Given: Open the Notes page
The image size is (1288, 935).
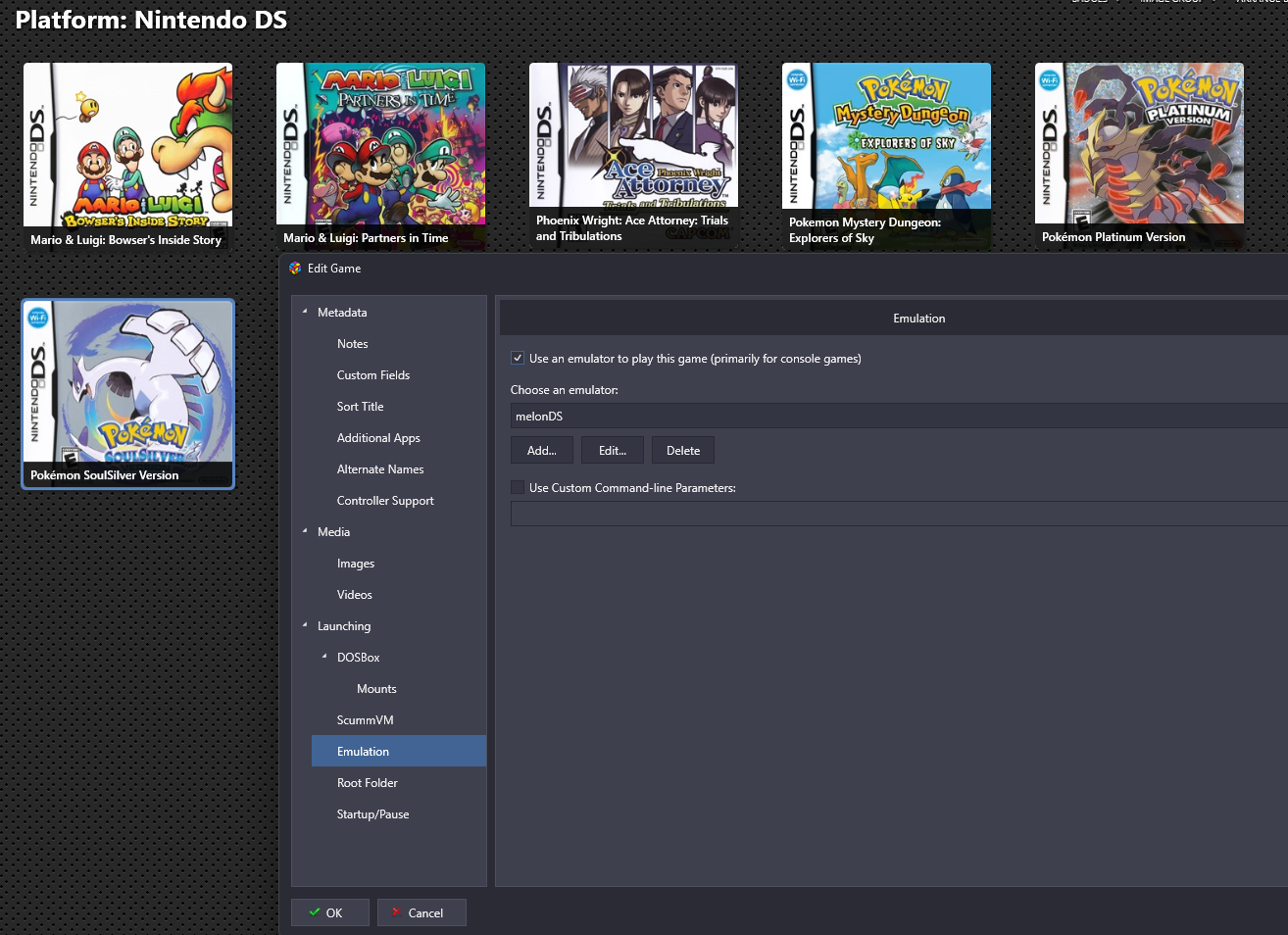Looking at the screenshot, I should pos(352,344).
